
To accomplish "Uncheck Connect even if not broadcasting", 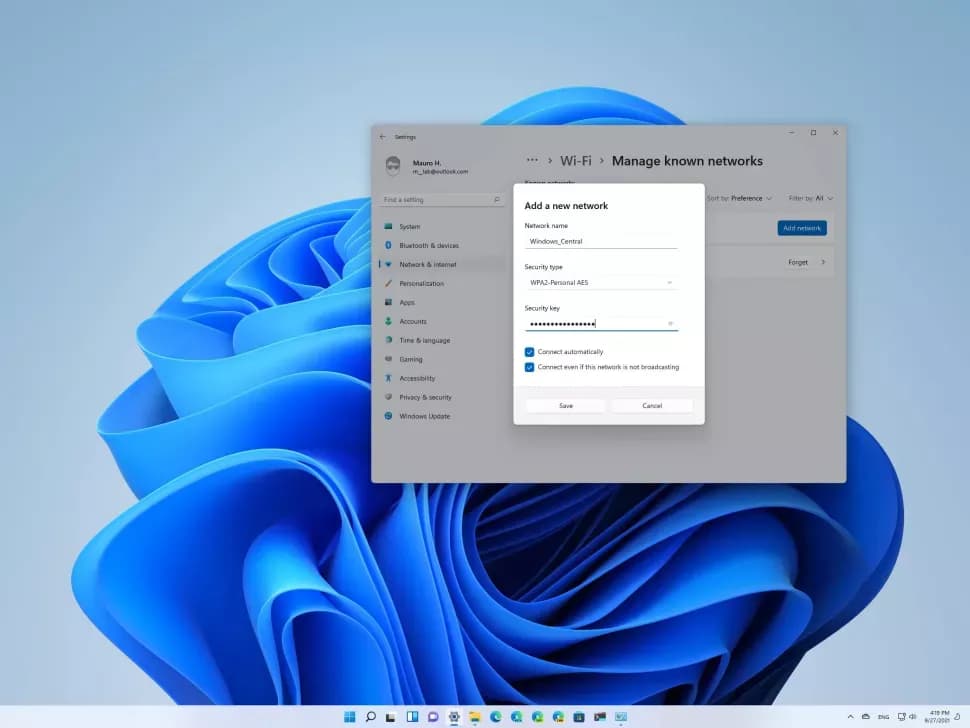I will click(530, 367).
